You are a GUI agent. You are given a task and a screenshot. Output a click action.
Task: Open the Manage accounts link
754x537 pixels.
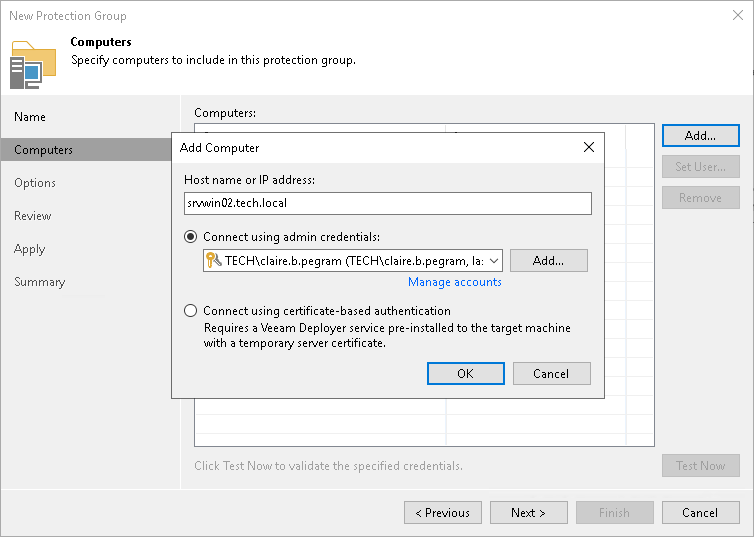click(454, 282)
